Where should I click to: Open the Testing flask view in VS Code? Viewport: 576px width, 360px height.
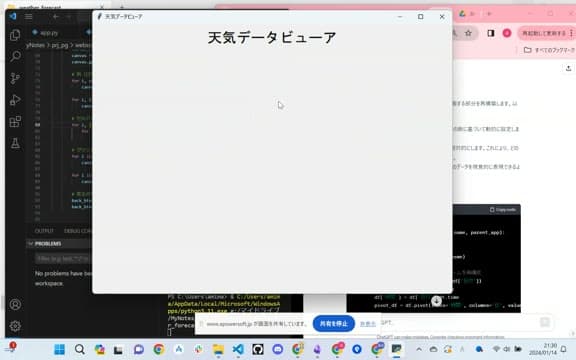(x=15, y=143)
